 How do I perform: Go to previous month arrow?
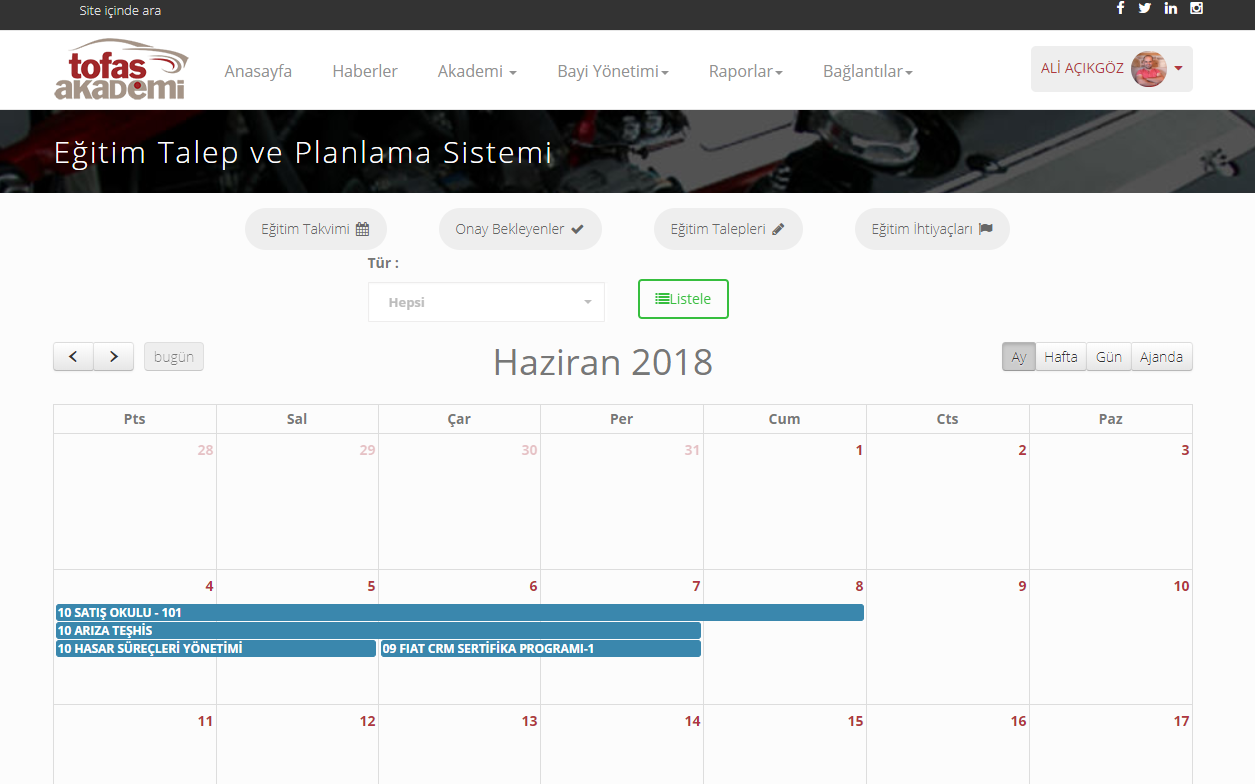pos(73,357)
